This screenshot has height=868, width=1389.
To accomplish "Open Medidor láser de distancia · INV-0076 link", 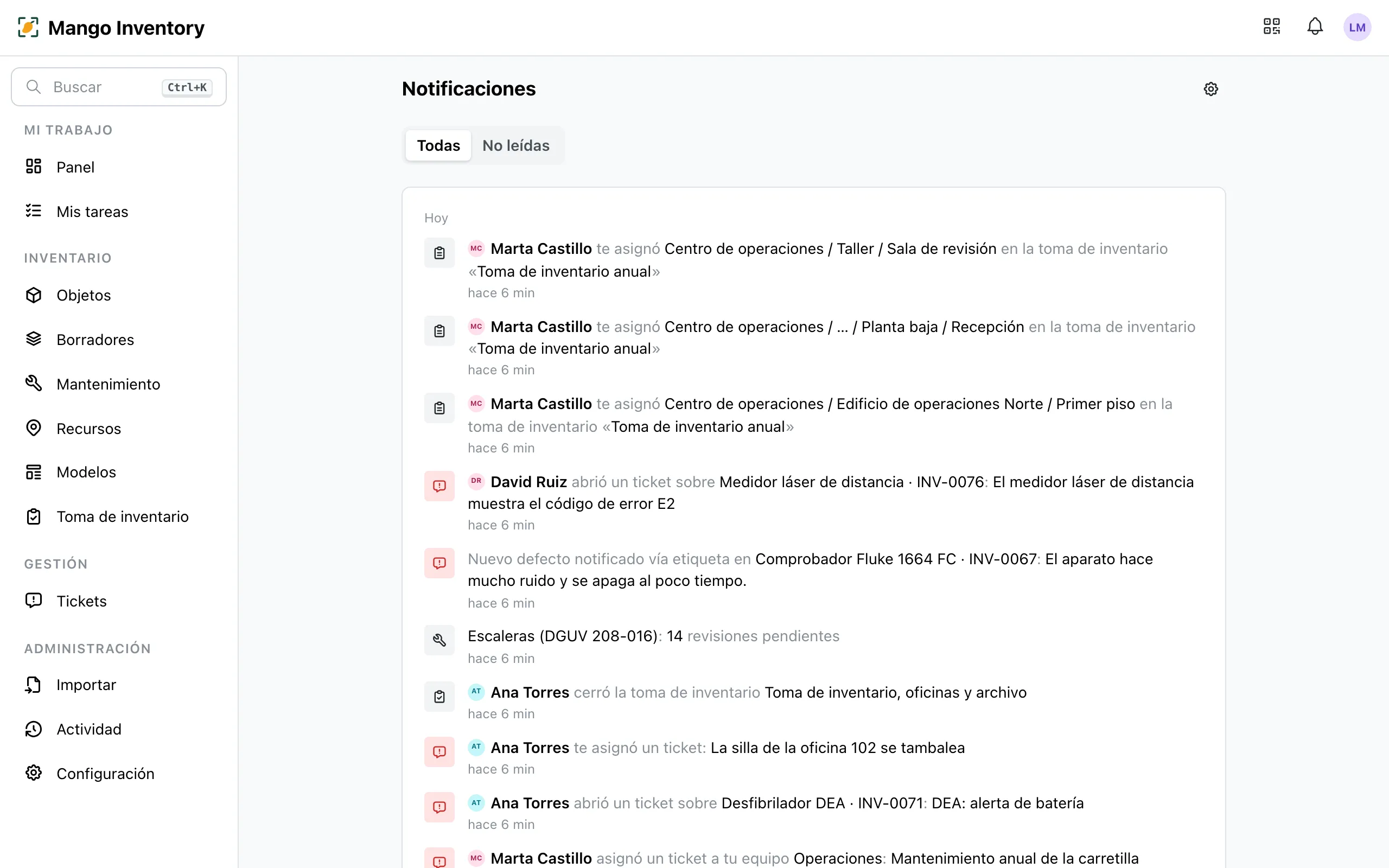I will tap(852, 482).
